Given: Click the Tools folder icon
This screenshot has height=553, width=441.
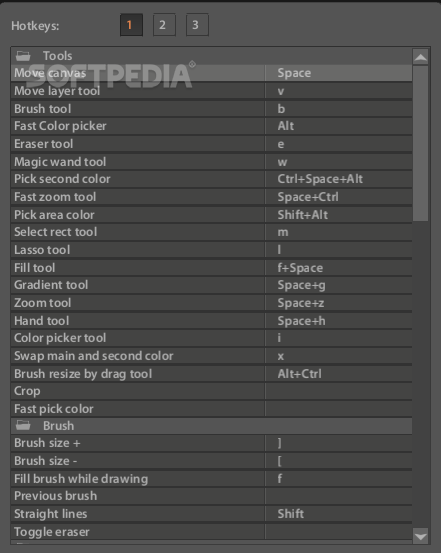Looking at the screenshot, I should pos(23,56).
